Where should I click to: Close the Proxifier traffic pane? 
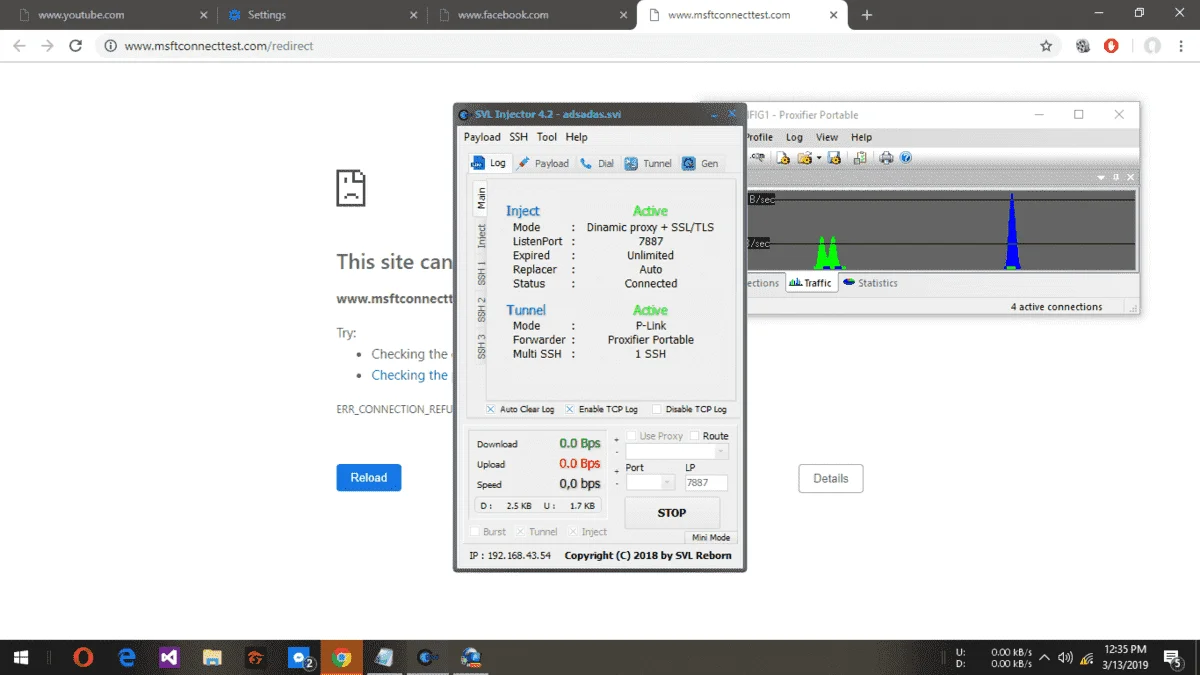(1131, 177)
